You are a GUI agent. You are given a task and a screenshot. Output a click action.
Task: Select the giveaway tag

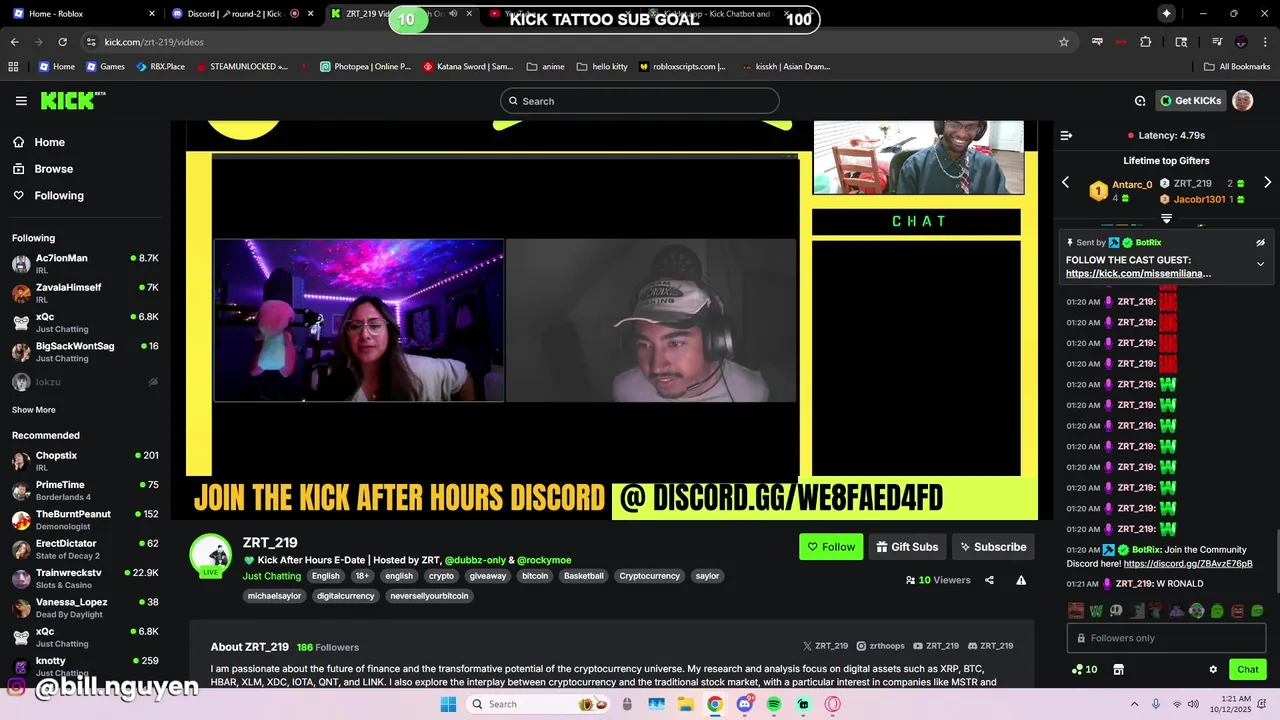coord(488,576)
